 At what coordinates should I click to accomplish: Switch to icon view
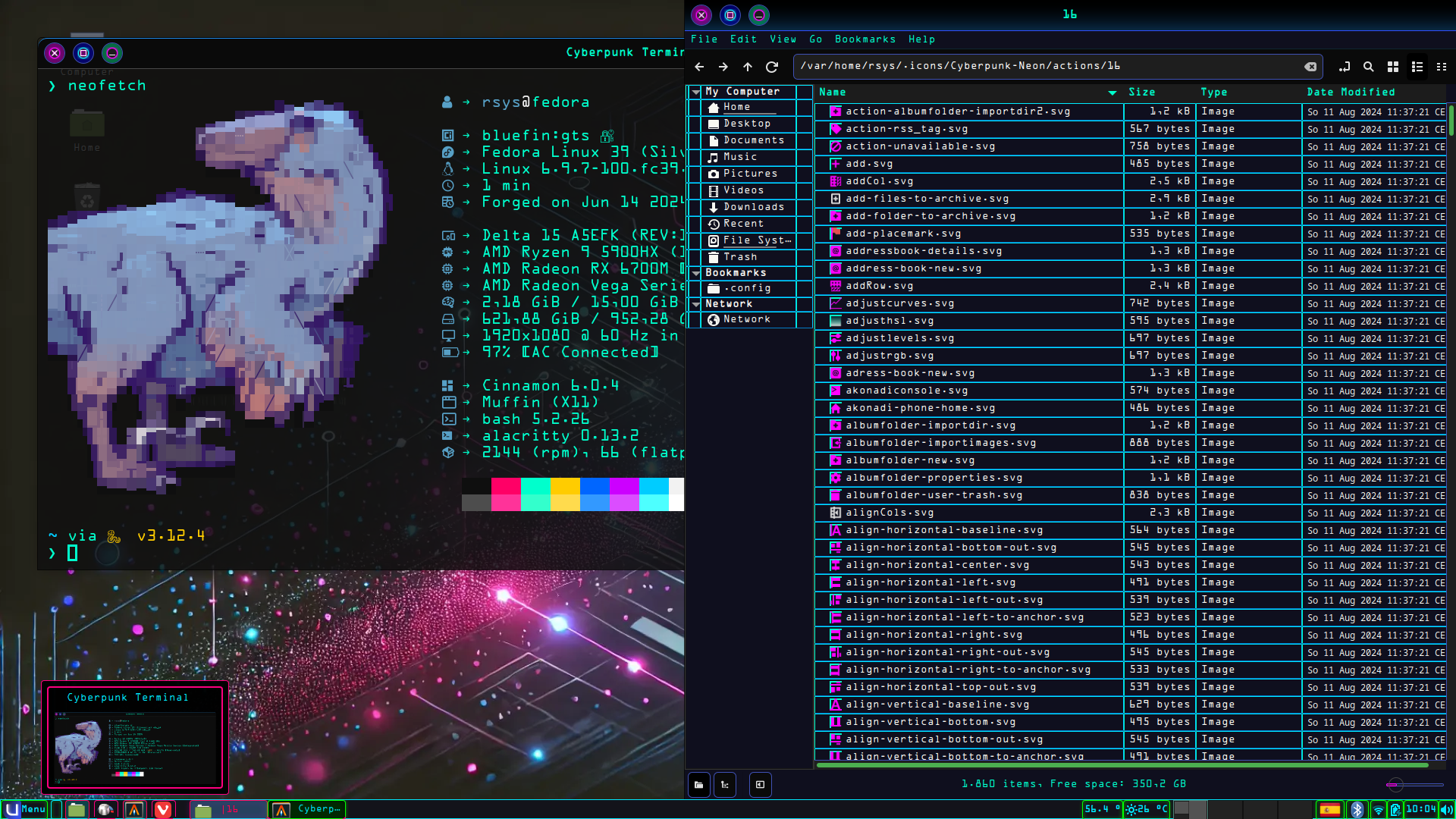(1393, 67)
